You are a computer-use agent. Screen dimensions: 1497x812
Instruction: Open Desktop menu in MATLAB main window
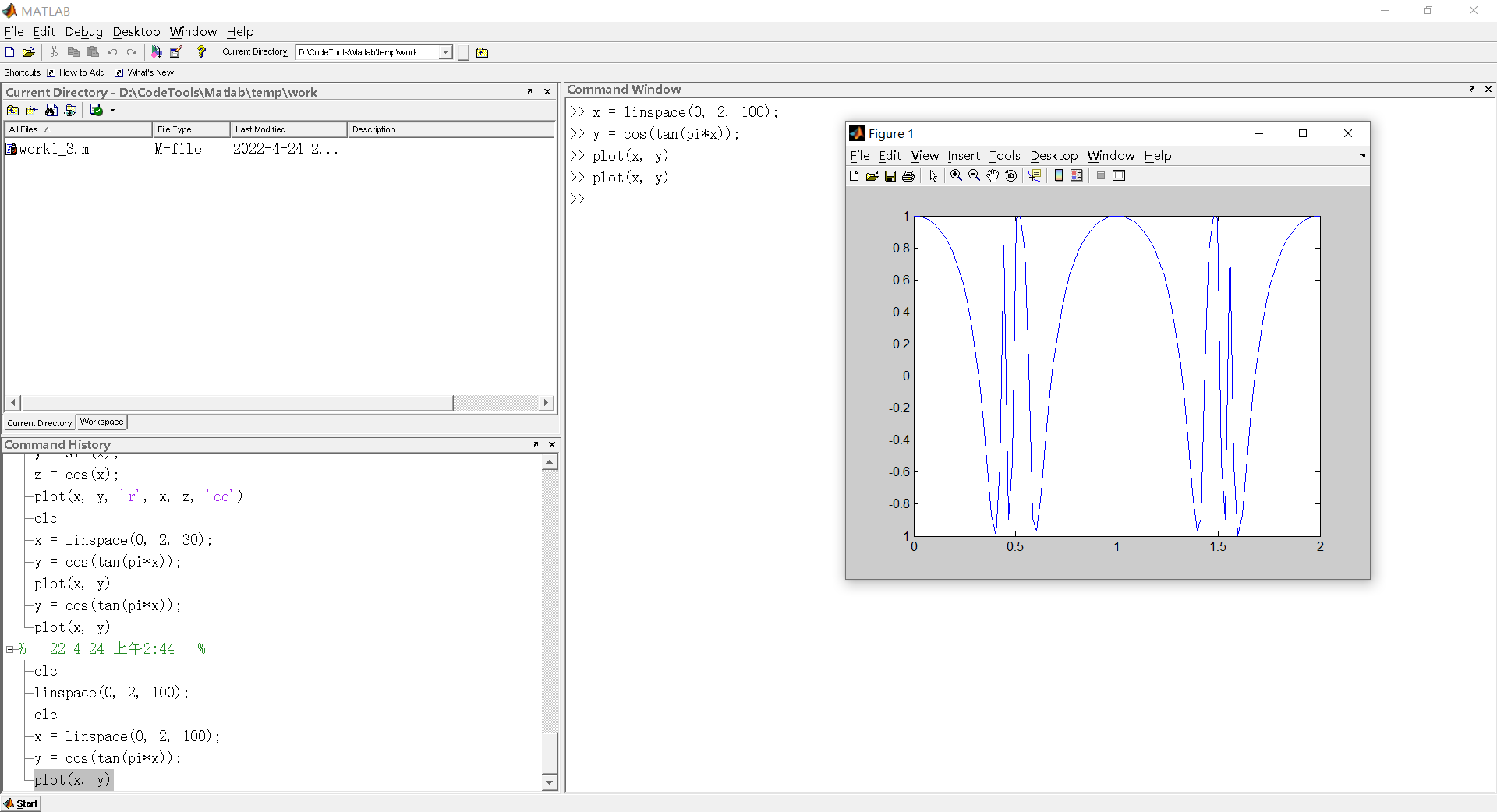click(136, 32)
